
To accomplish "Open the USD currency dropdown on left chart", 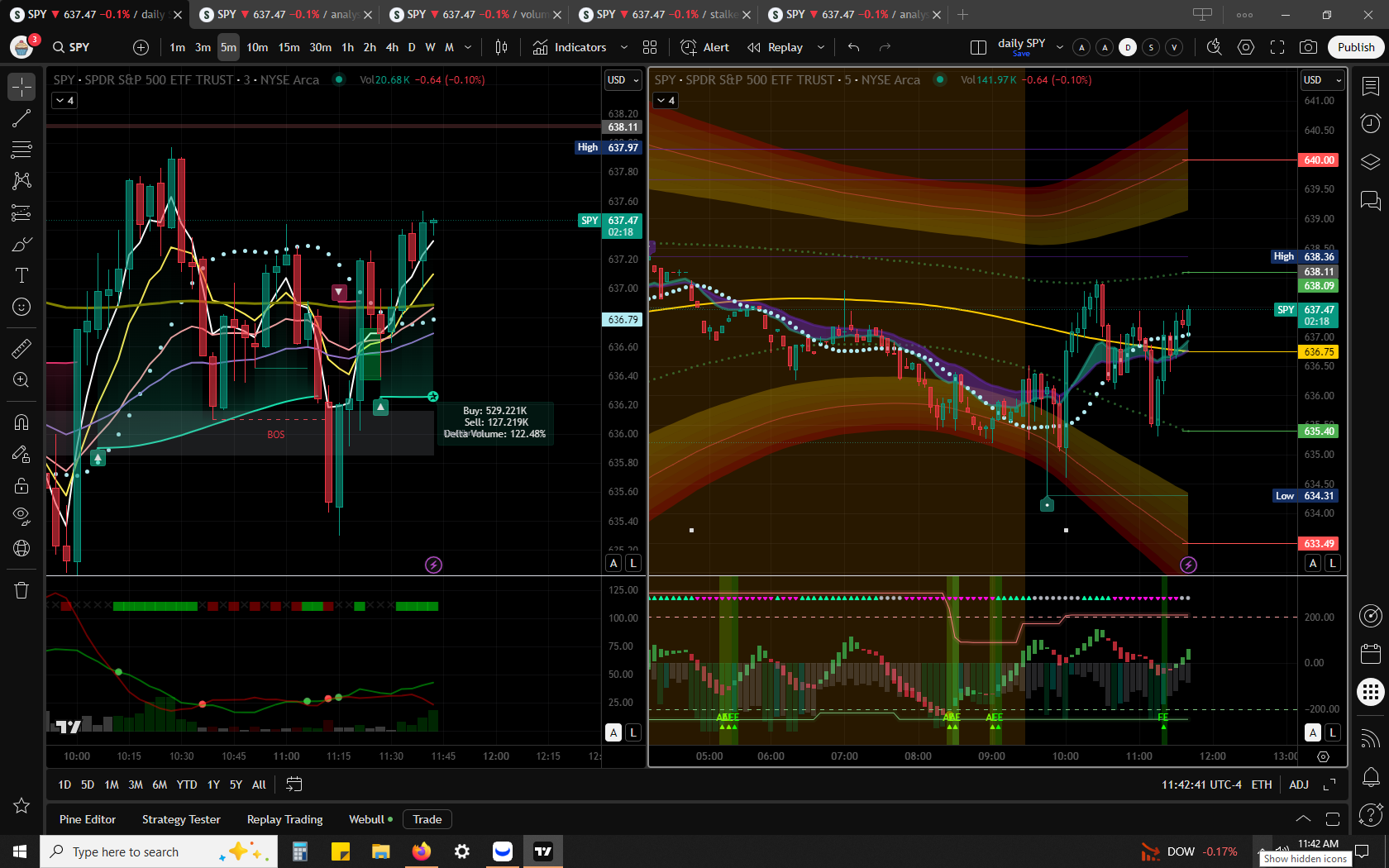I will coord(623,80).
